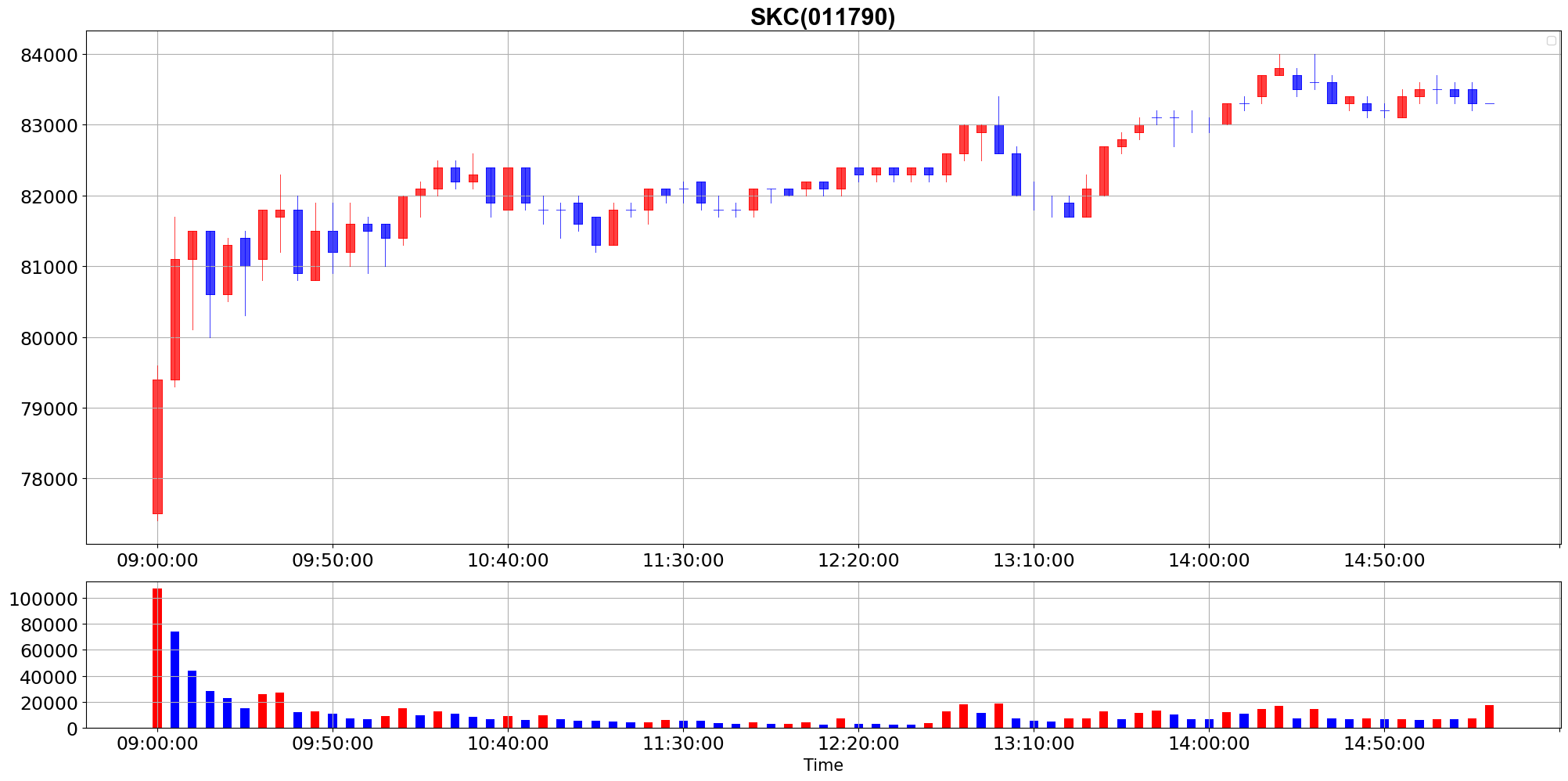The image size is (1568, 781).
Task: Click 10:40:00 under the volume chart
Action: (x=508, y=744)
